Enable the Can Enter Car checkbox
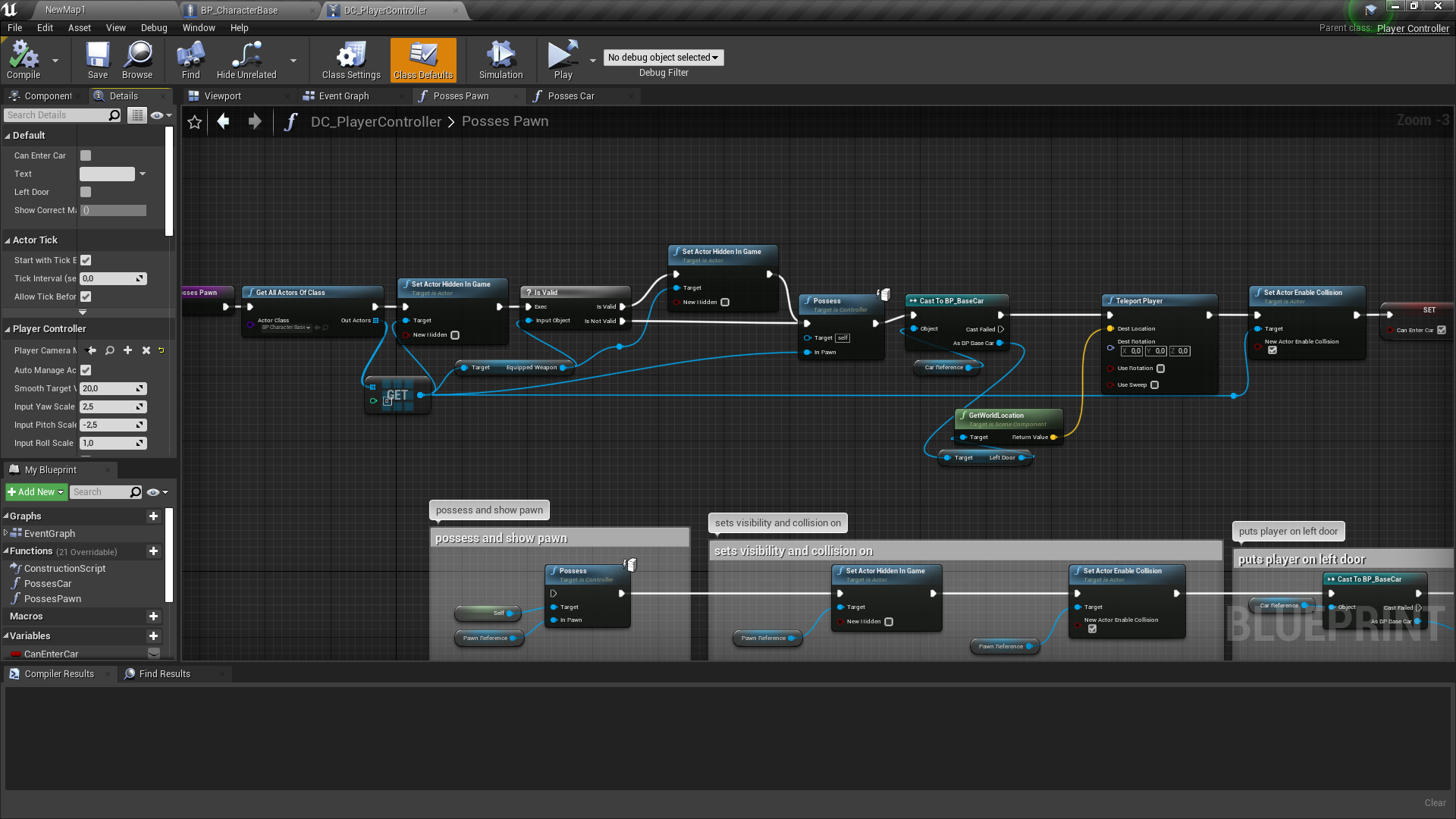Screen dimensions: 1456x819 pyautogui.click(x=86, y=155)
